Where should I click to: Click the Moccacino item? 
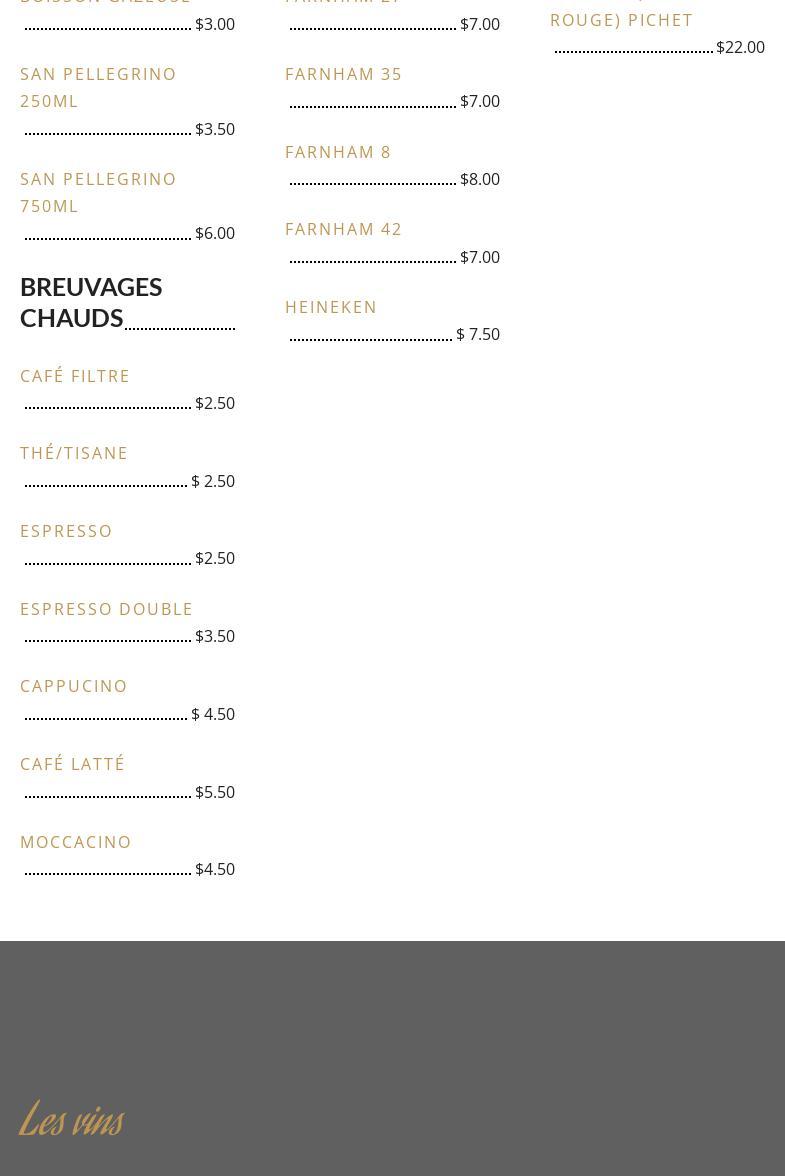click(x=76, y=842)
